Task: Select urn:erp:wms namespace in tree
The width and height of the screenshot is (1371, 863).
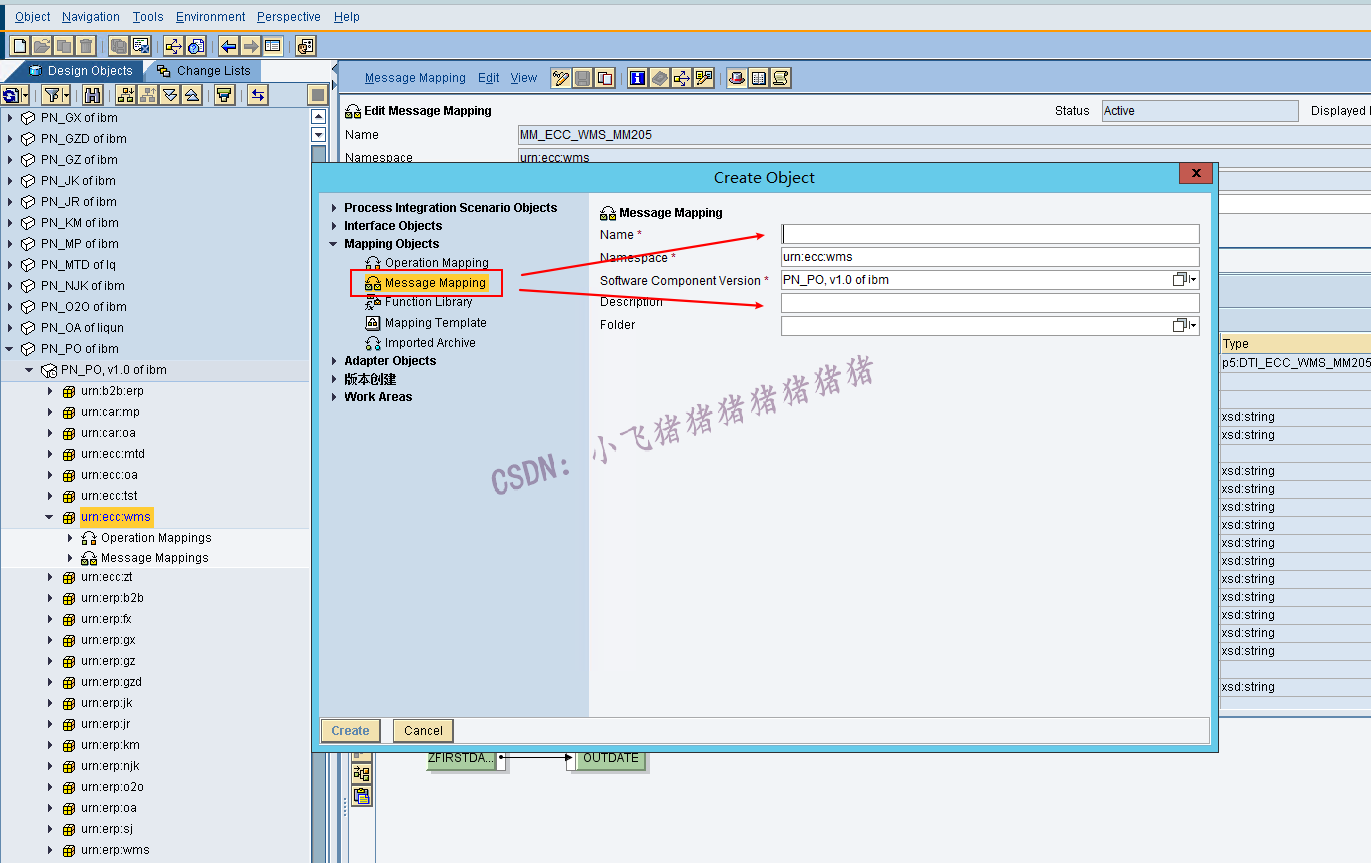Action: 115,850
